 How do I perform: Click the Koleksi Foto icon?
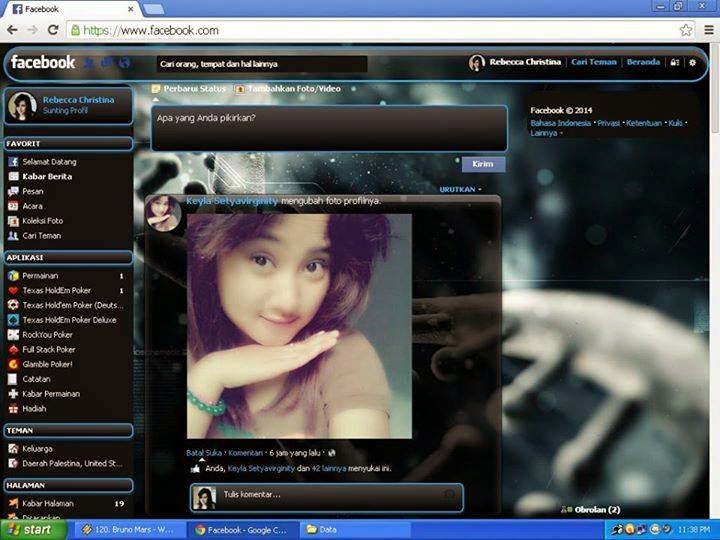tap(13, 221)
